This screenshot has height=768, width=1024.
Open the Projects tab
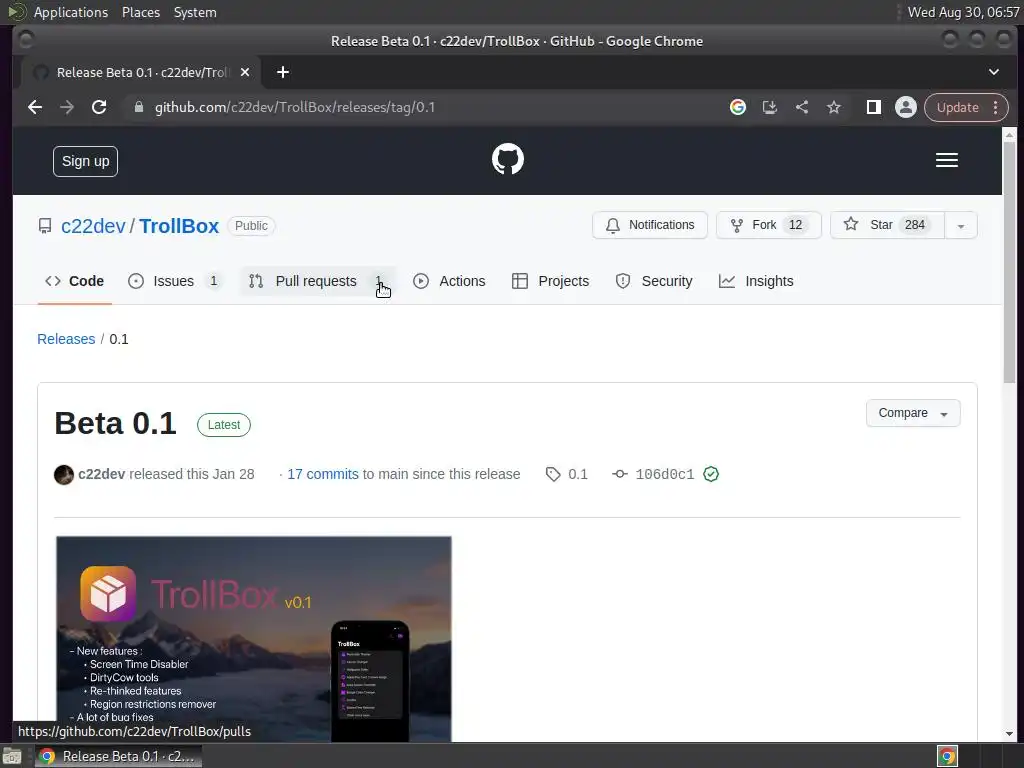(x=551, y=281)
